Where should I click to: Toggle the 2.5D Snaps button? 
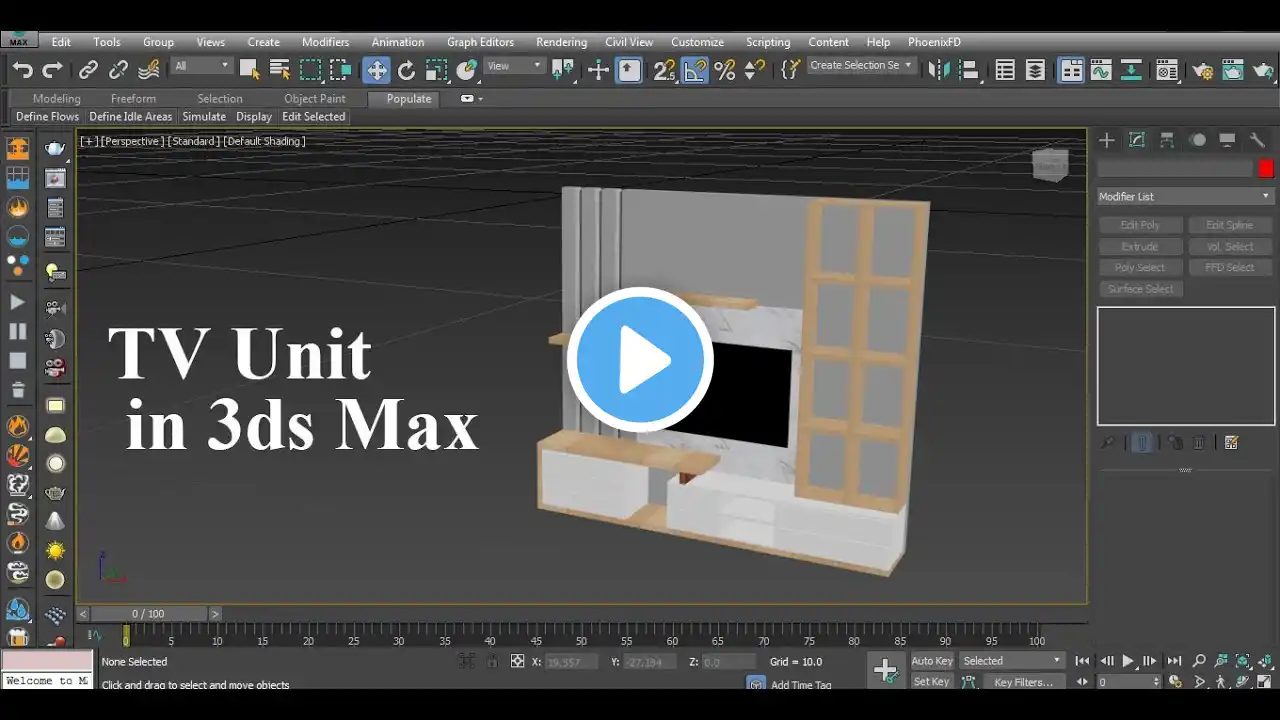point(664,70)
